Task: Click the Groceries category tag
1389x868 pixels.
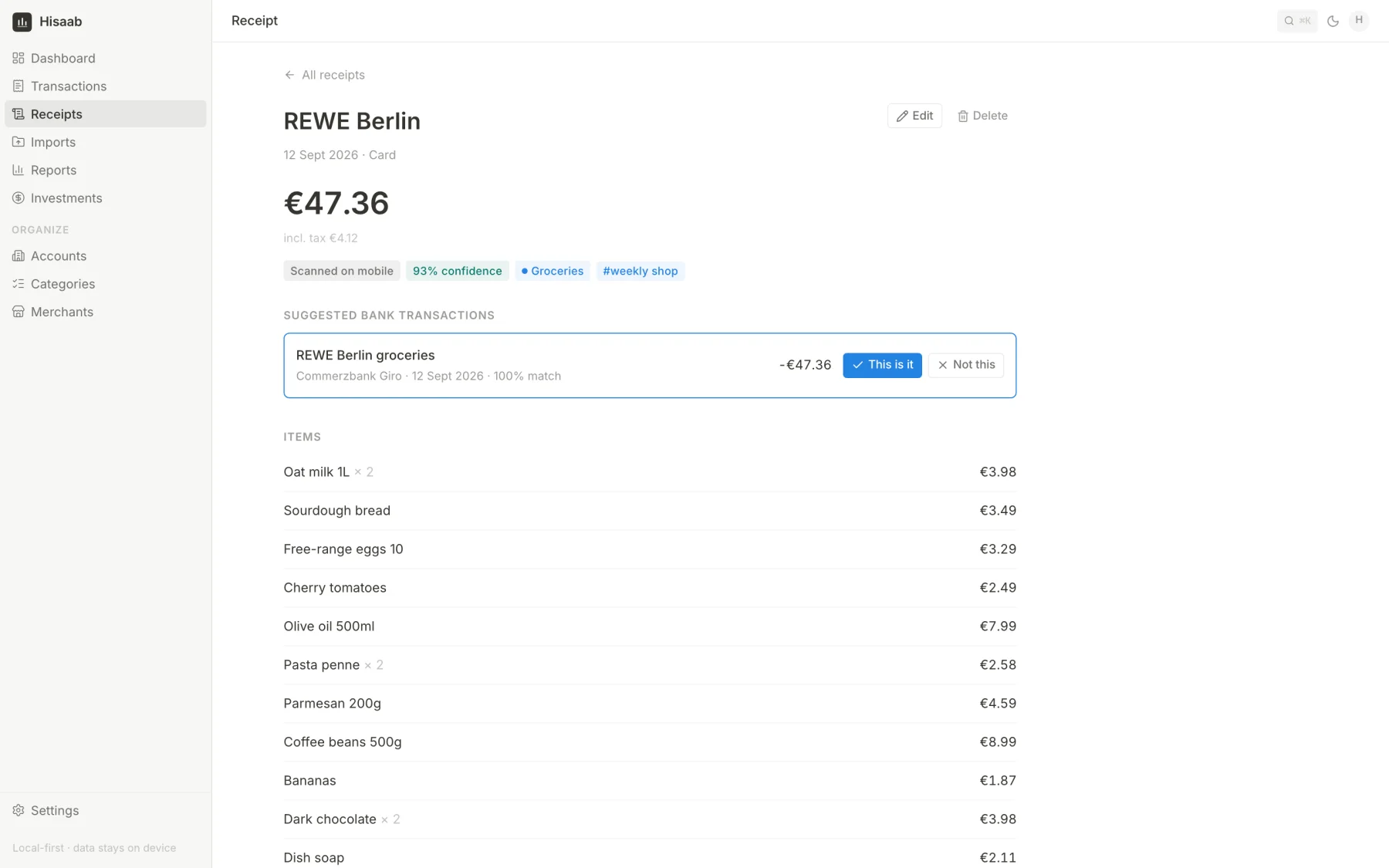Action: point(553,271)
